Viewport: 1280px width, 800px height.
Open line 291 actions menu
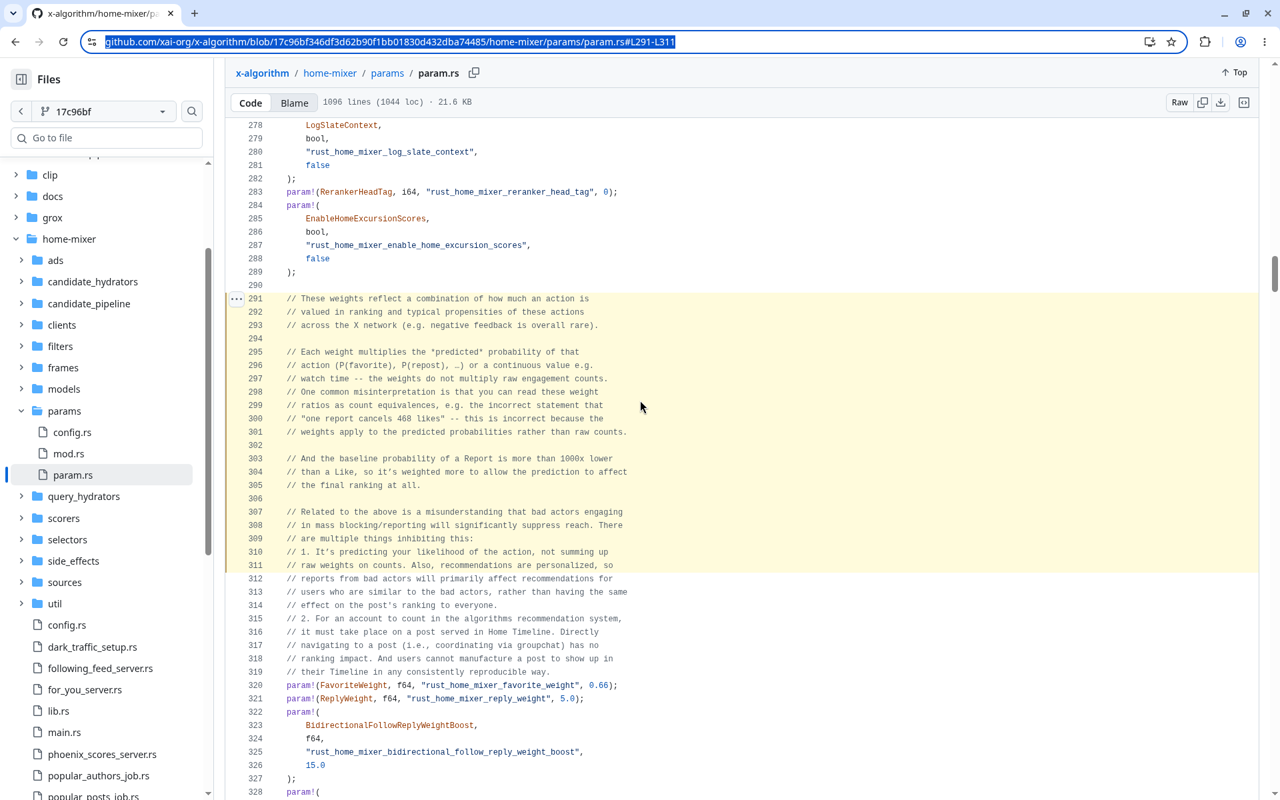[237, 299]
